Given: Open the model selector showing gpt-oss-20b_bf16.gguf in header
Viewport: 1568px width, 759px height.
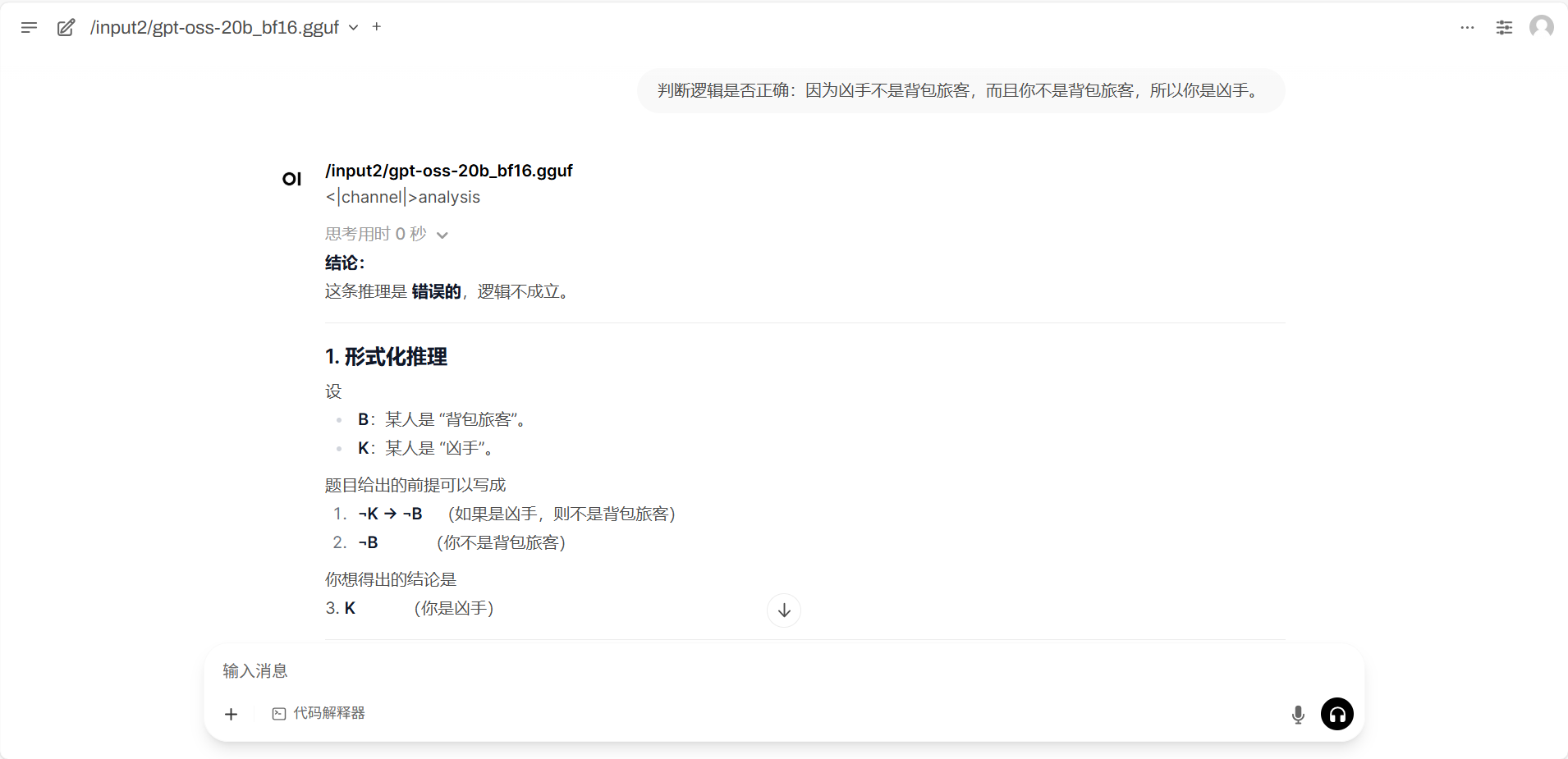Looking at the screenshot, I should (215, 27).
